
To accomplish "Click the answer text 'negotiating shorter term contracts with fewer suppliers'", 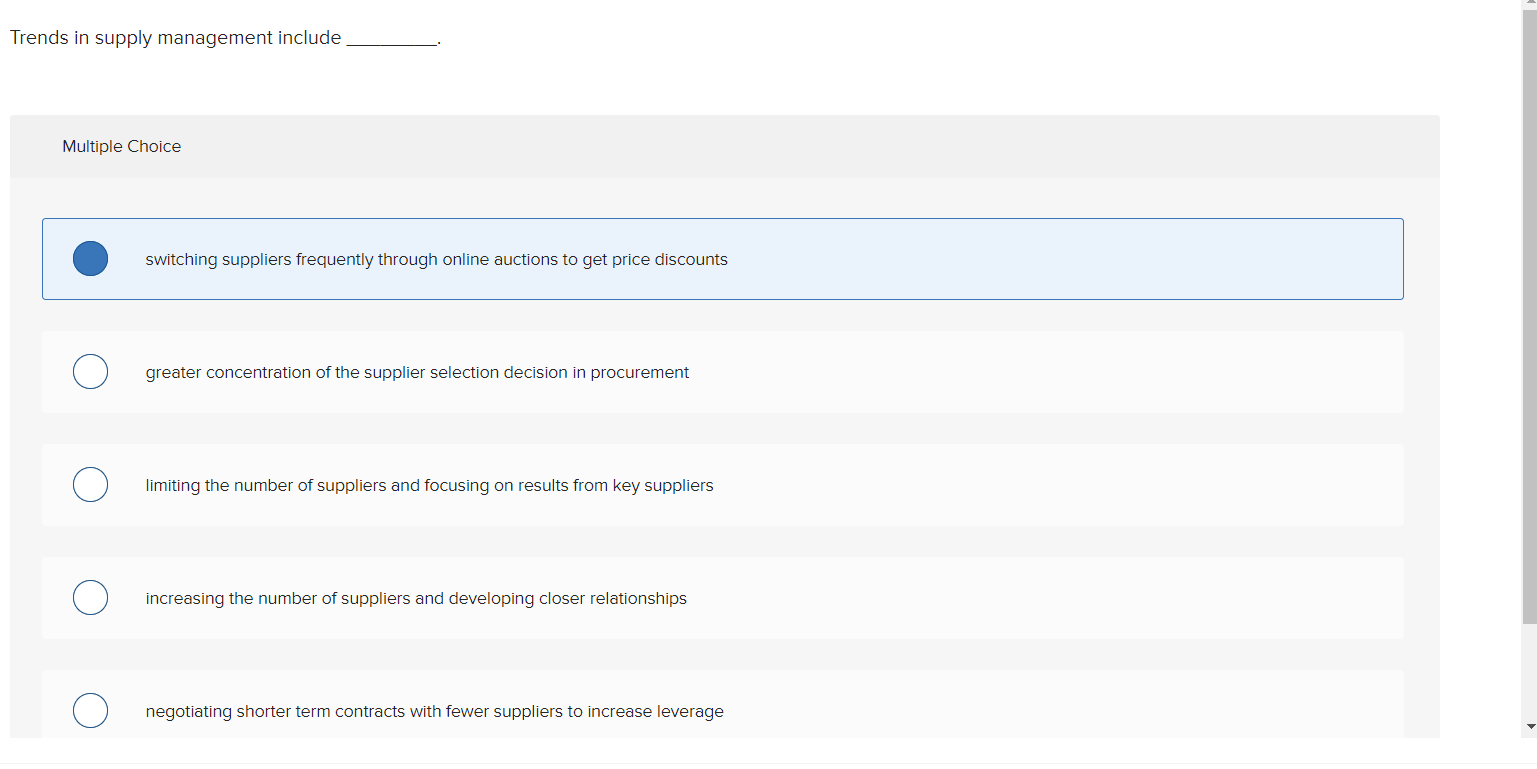I will [354, 712].
